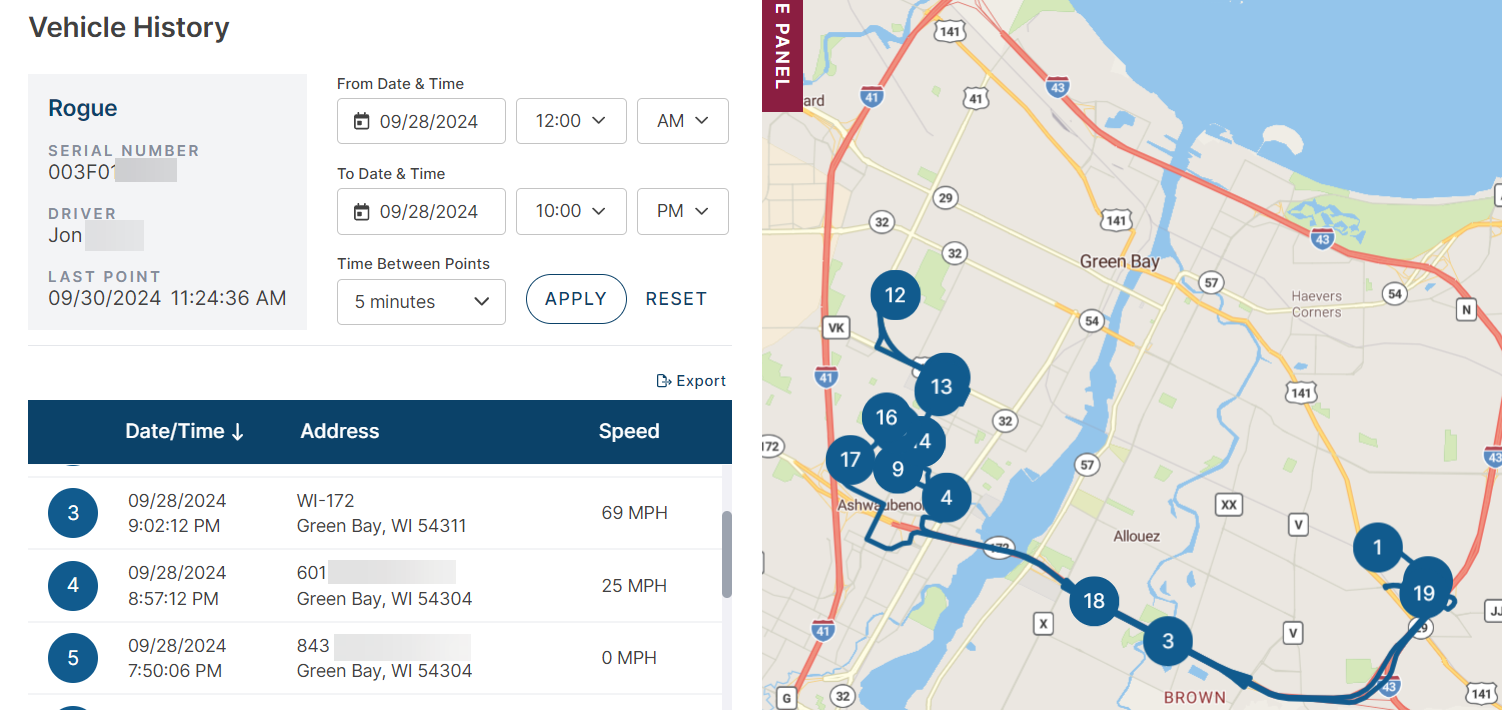Open the From Date calendar icon
The height and width of the screenshot is (710, 1502).
[362, 122]
